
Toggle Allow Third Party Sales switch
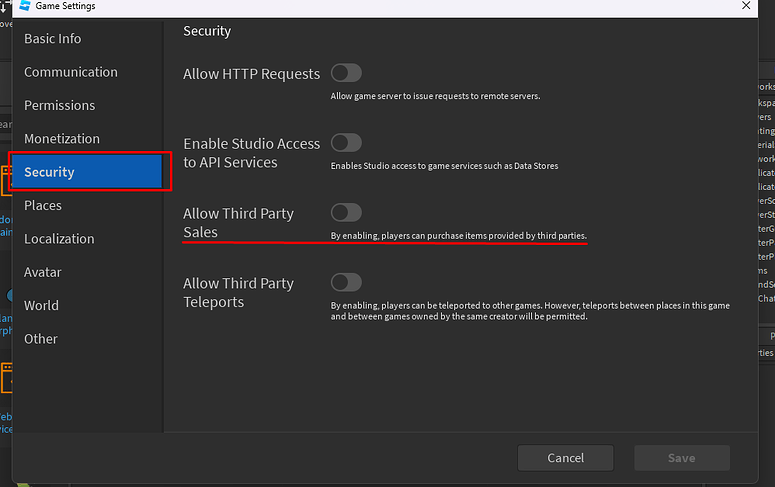click(346, 213)
